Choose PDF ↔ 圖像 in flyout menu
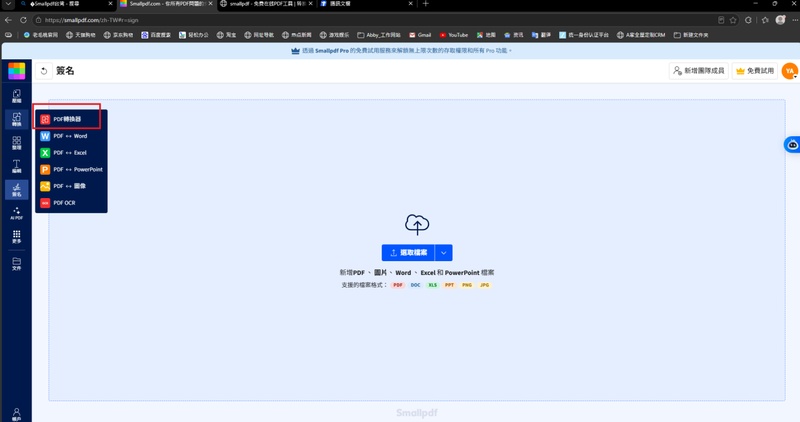Screen dimensions: 800x422 tap(71, 186)
